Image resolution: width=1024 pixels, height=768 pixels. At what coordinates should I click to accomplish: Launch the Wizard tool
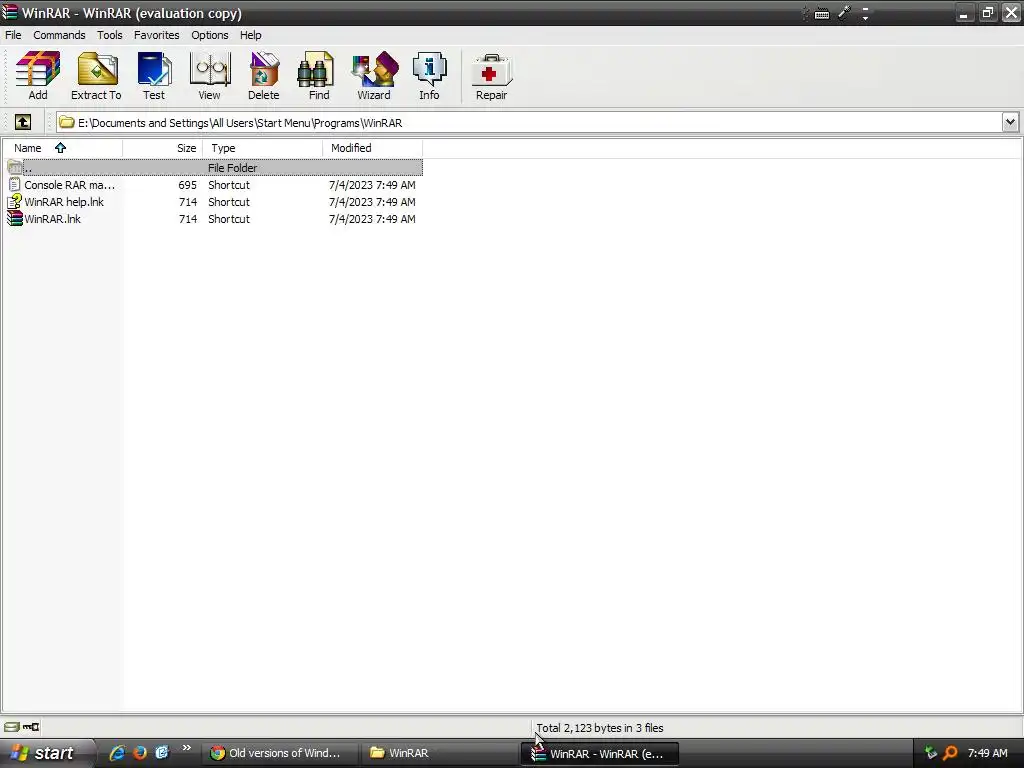pyautogui.click(x=374, y=75)
